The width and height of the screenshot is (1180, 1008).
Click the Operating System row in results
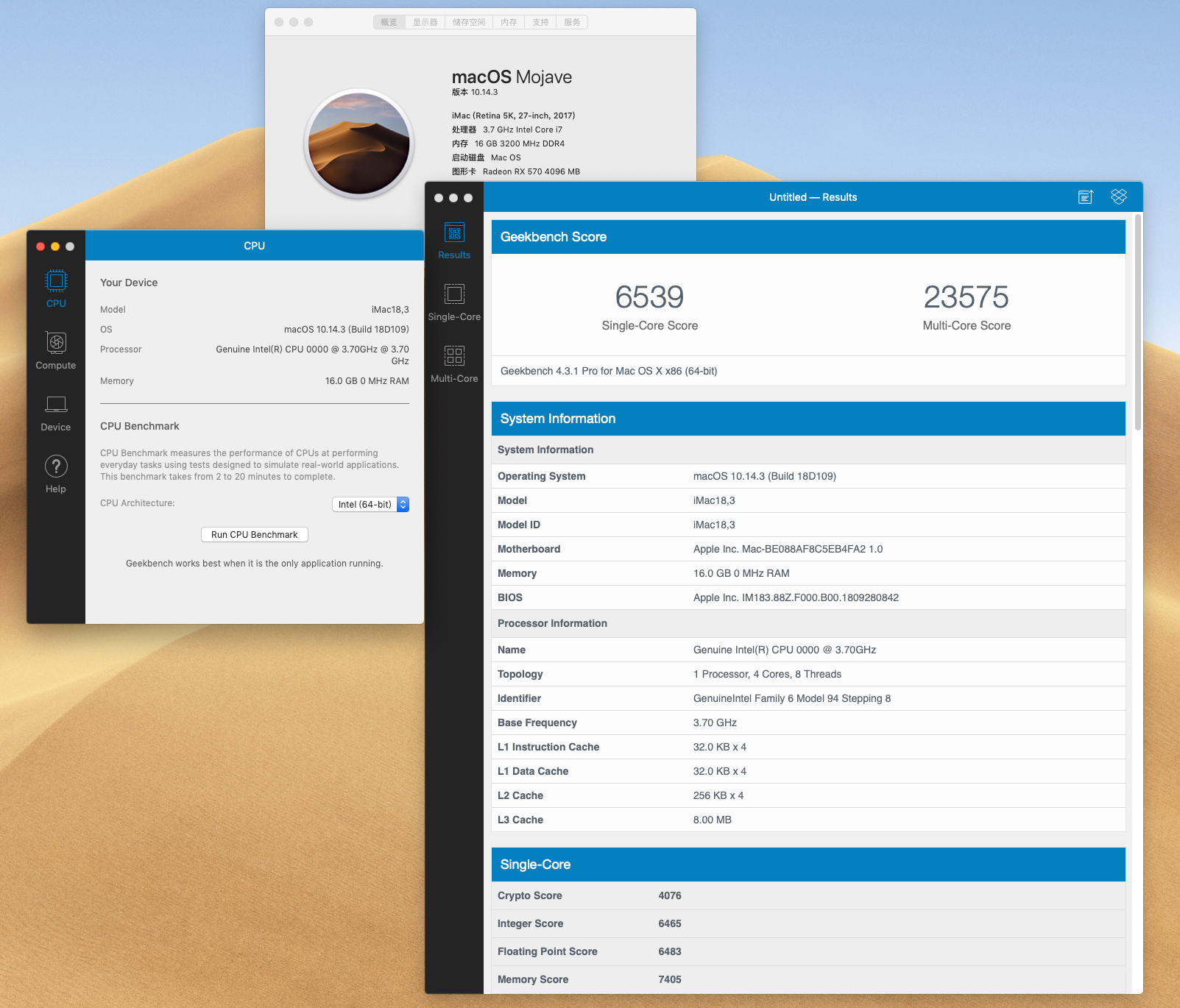click(808, 476)
